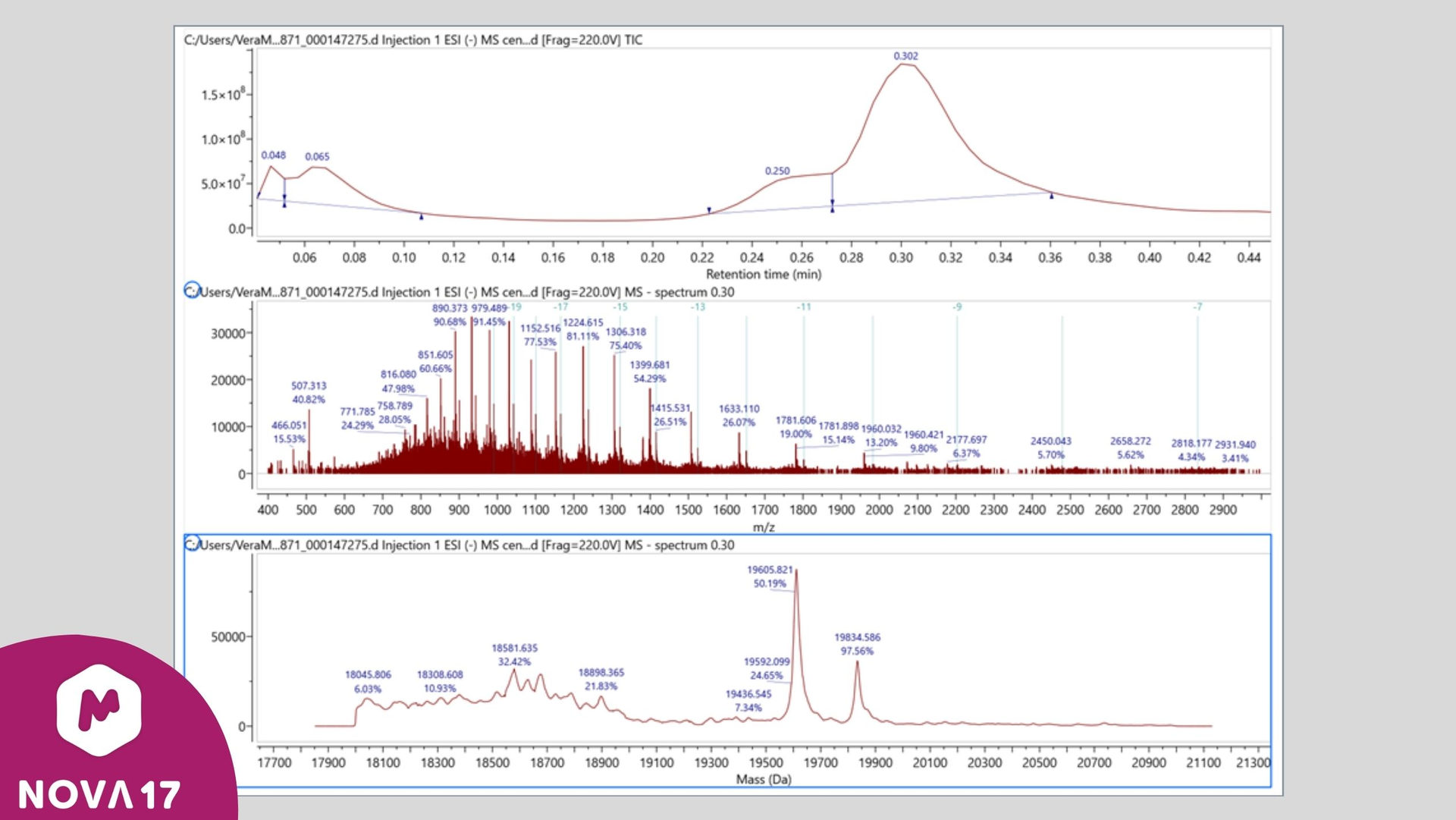Click circle icon beside the deconvoluted spectrum title

point(192,544)
